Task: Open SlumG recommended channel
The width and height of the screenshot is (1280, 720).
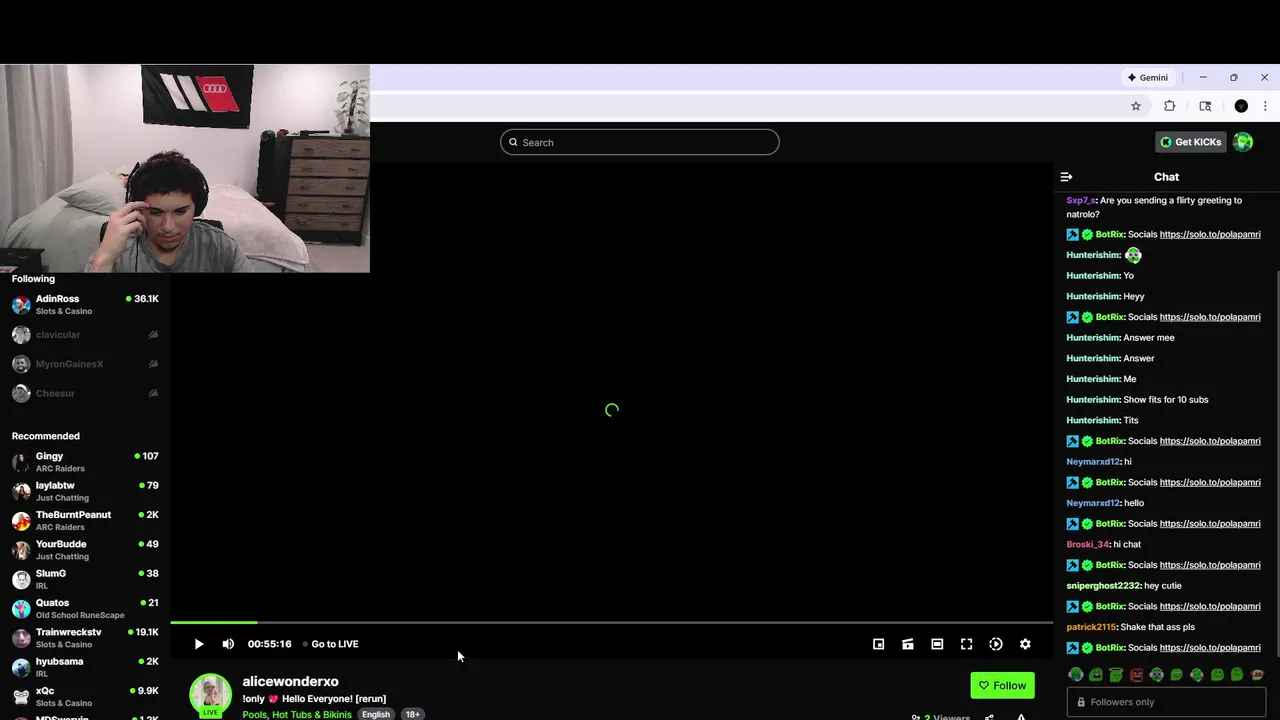Action: pyautogui.click(x=85, y=579)
